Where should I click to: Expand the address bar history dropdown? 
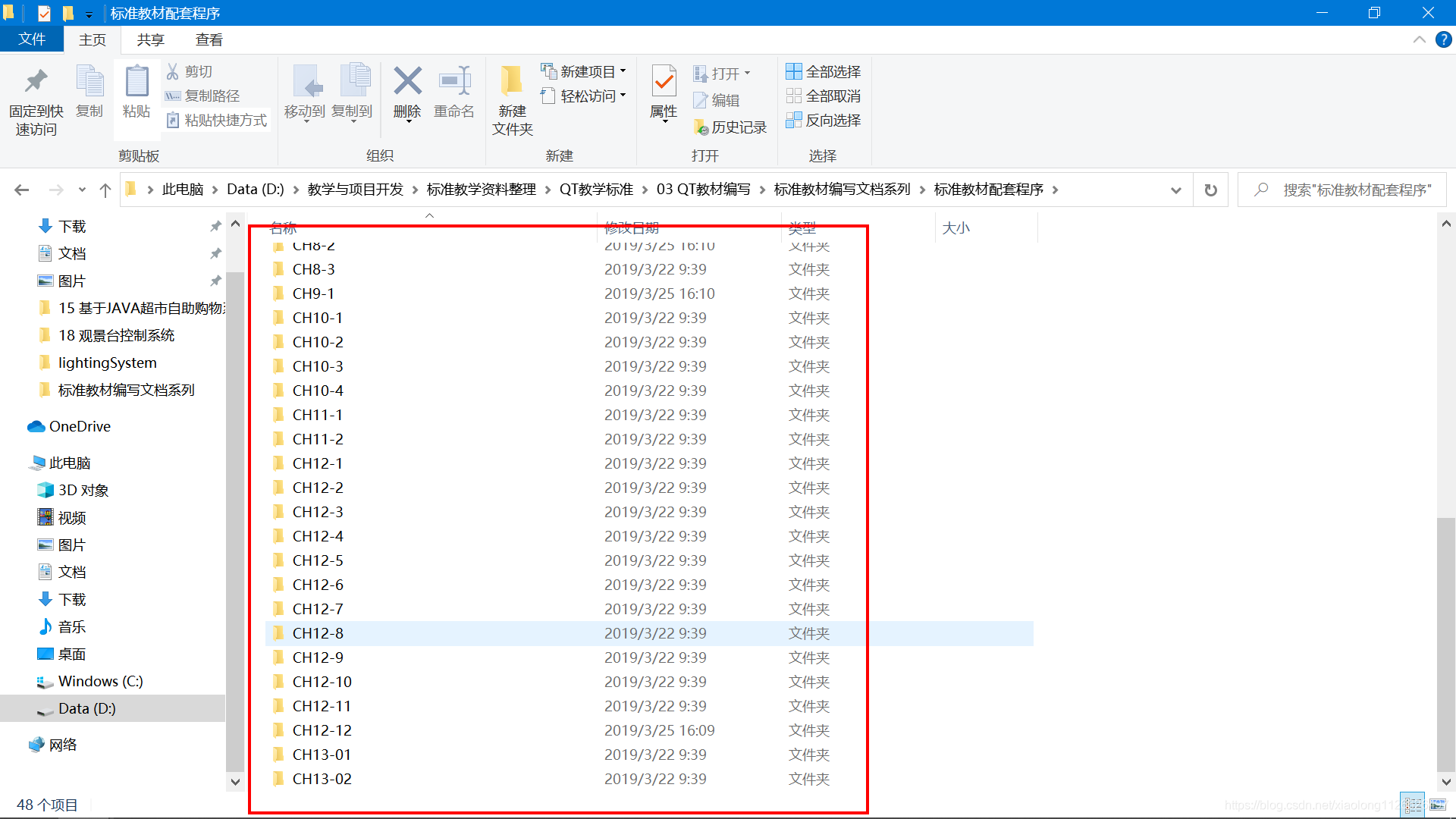[1175, 190]
